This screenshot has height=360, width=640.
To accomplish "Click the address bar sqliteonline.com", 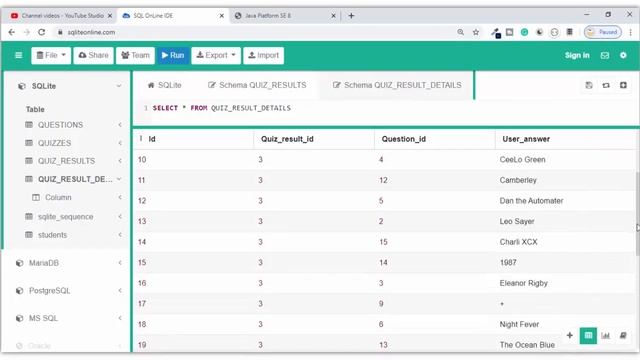I will click(91, 32).
